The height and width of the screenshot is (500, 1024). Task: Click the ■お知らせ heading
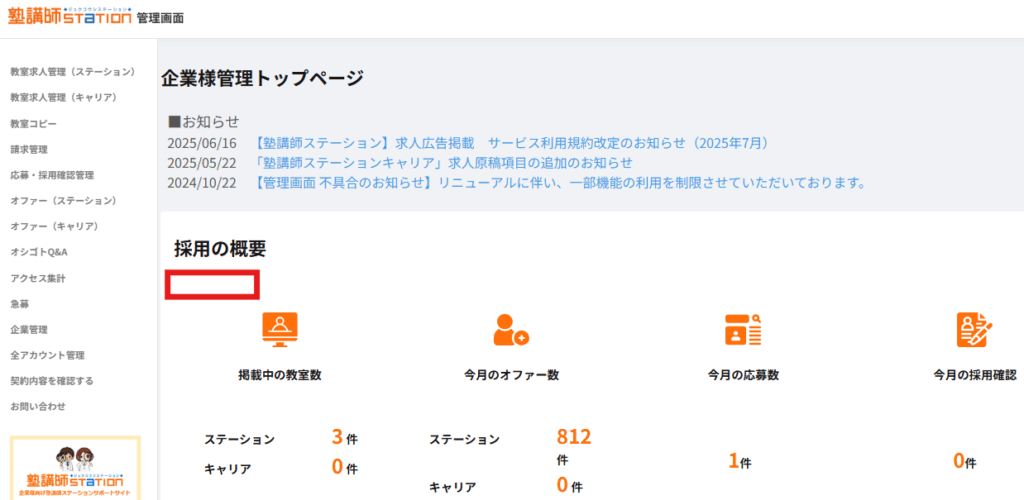click(204, 121)
